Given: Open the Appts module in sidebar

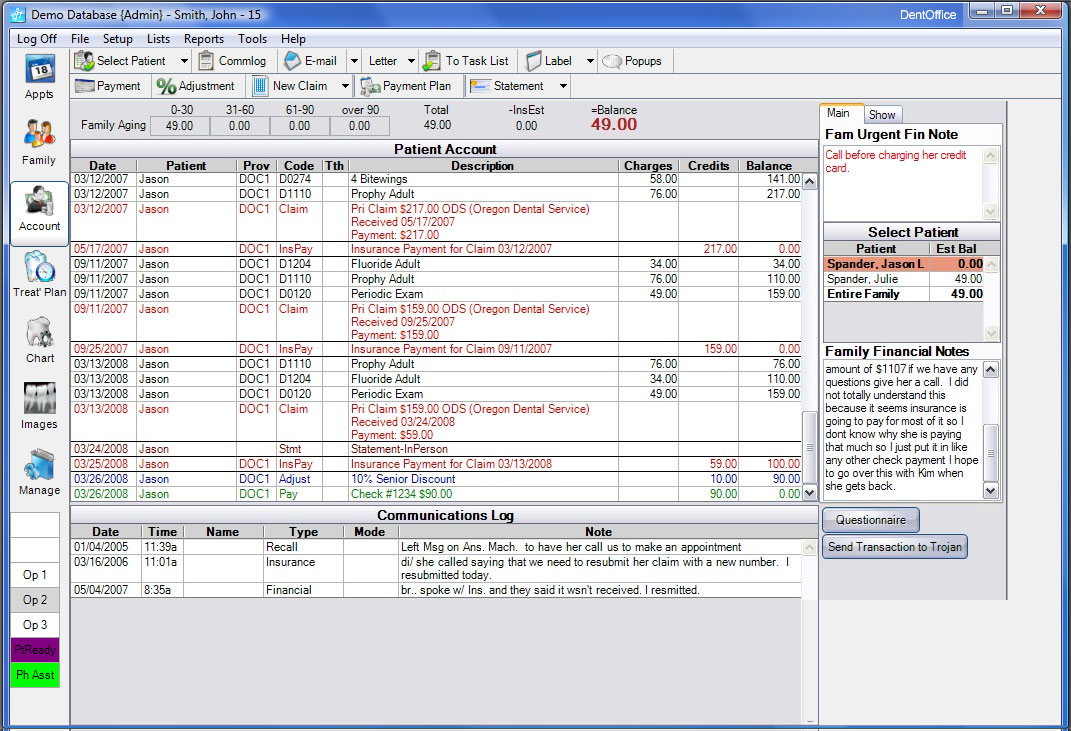Looking at the screenshot, I should pos(39,77).
